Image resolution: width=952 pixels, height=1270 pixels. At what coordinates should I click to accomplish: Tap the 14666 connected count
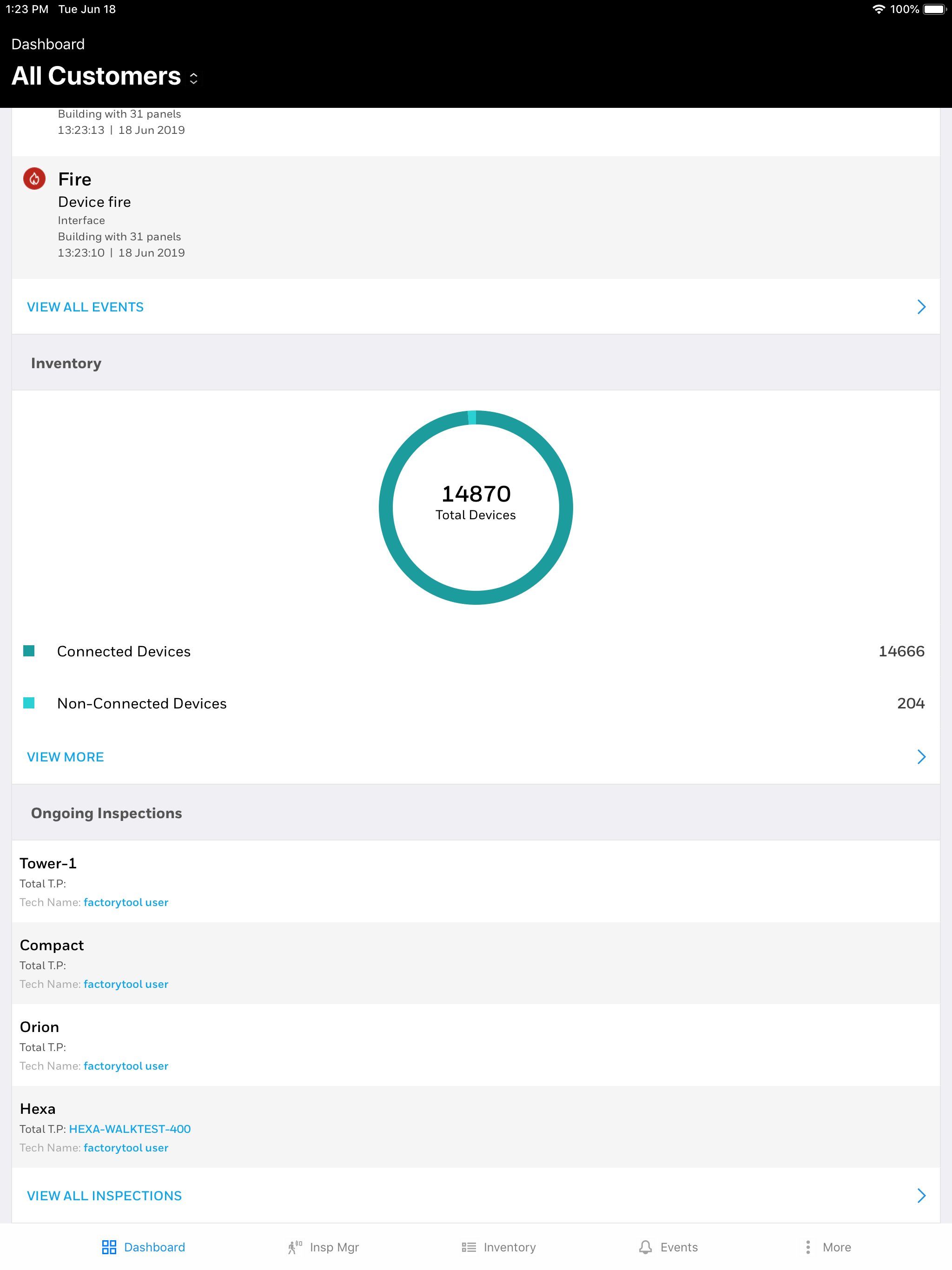click(x=901, y=651)
